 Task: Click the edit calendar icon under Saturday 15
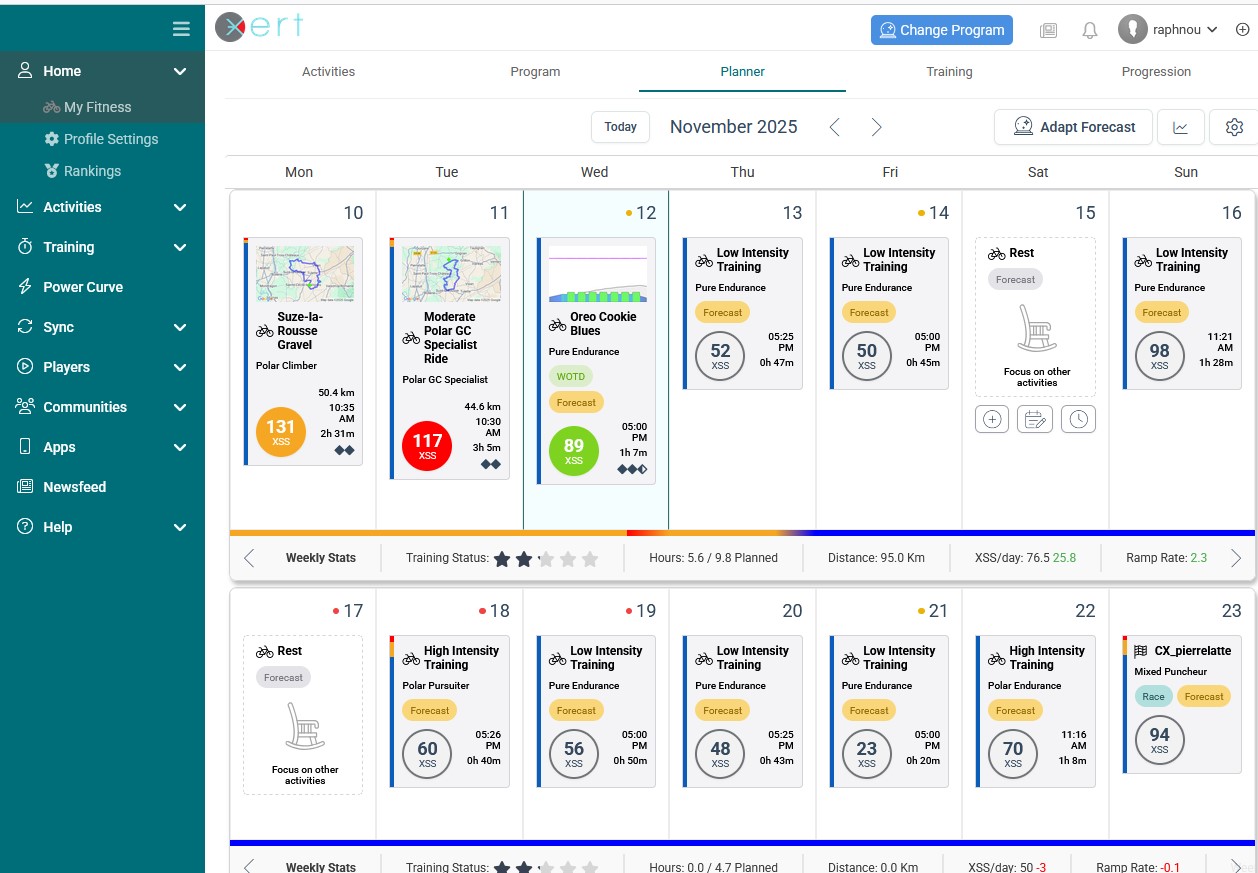(1035, 420)
